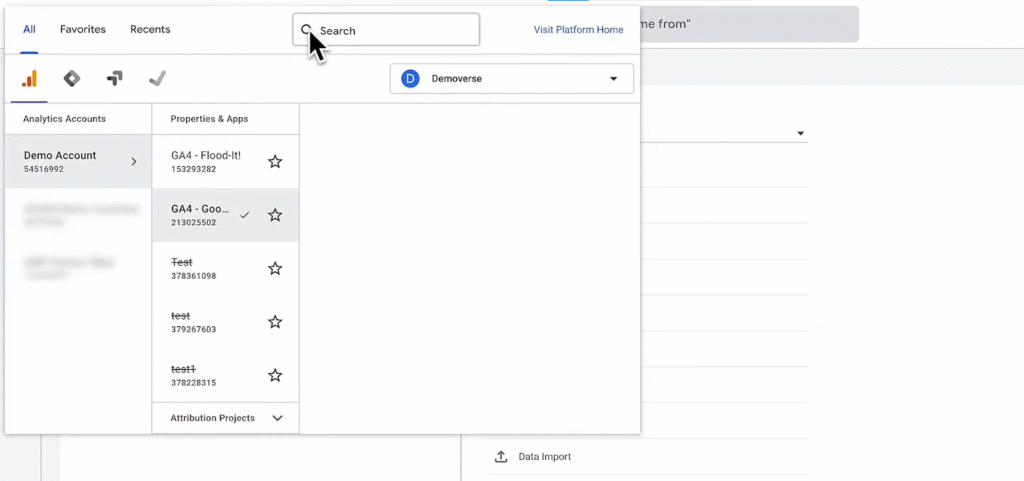Follow the Visit Platform Home link
Viewport: 1024px width, 481px height.
coord(579,29)
